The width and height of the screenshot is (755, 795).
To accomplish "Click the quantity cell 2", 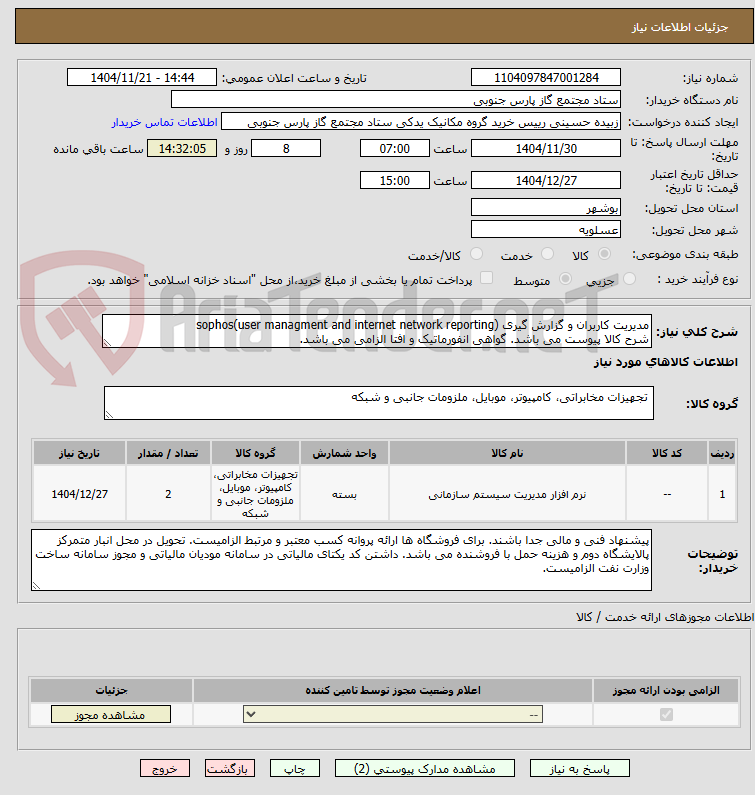I will pos(168,494).
